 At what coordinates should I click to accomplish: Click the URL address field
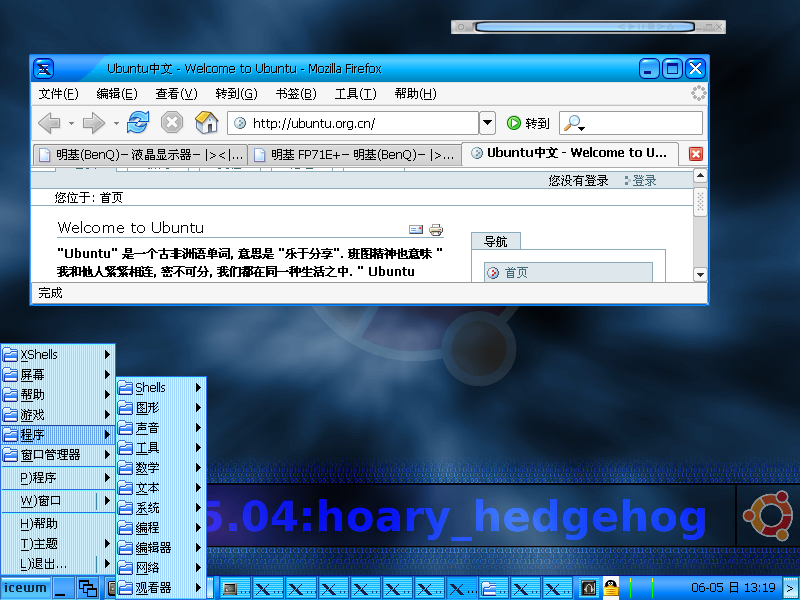(x=353, y=123)
